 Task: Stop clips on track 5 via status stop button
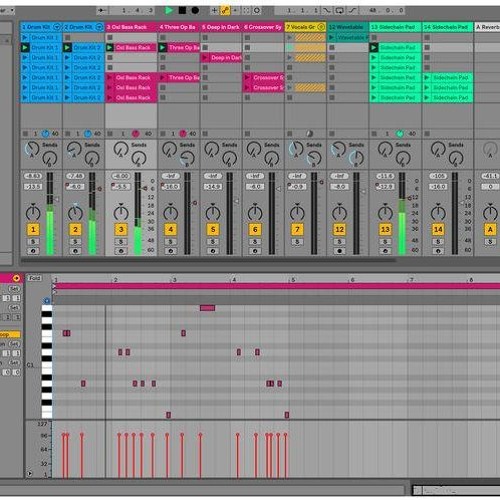click(205, 134)
